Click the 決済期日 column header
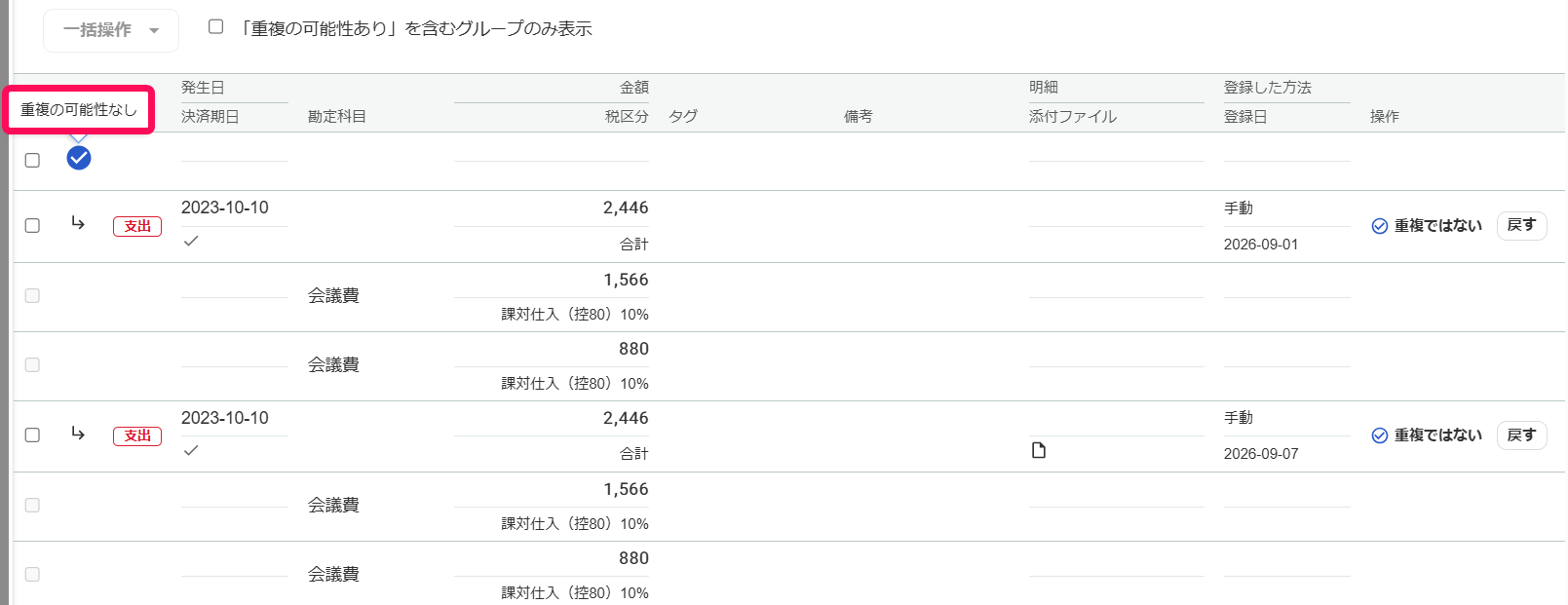Screen dimensions: 1568x605 point(210,117)
